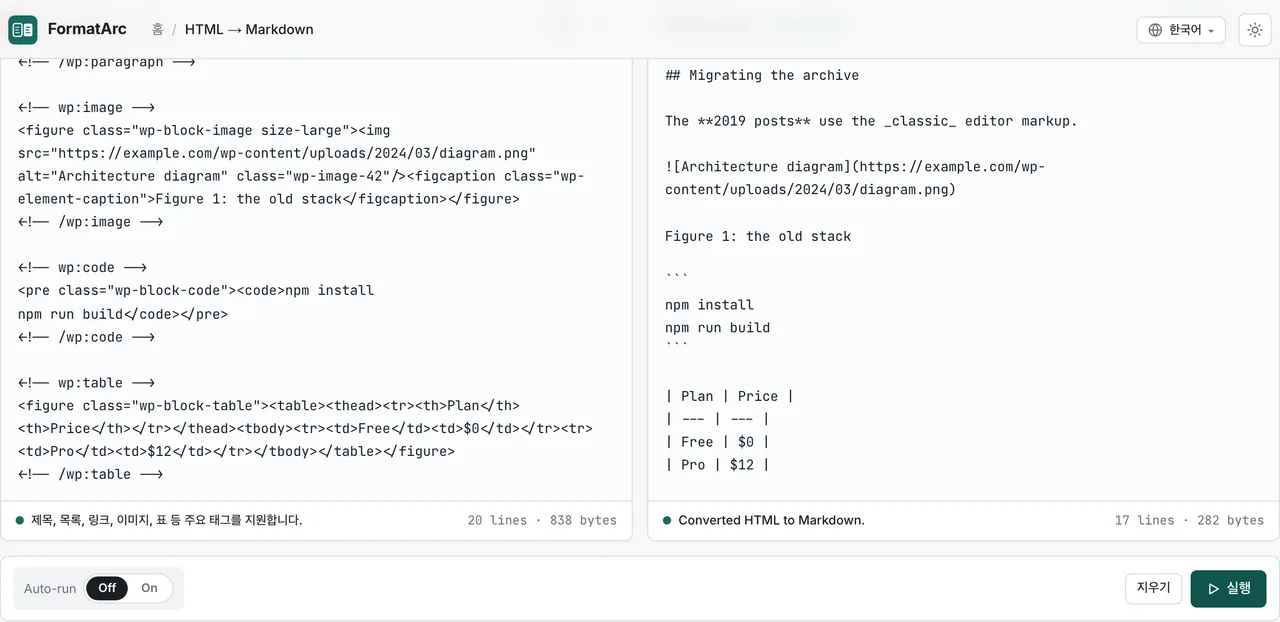1280x622 pixels.
Task: Click the '20 lines · 838 bytes' counter
Action: 542,520
